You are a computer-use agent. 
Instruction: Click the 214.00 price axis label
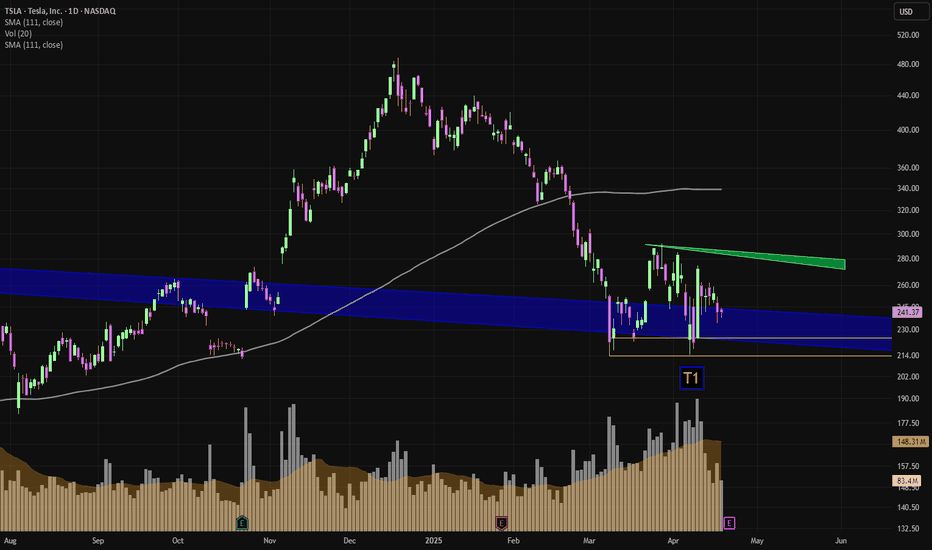[x=908, y=356]
